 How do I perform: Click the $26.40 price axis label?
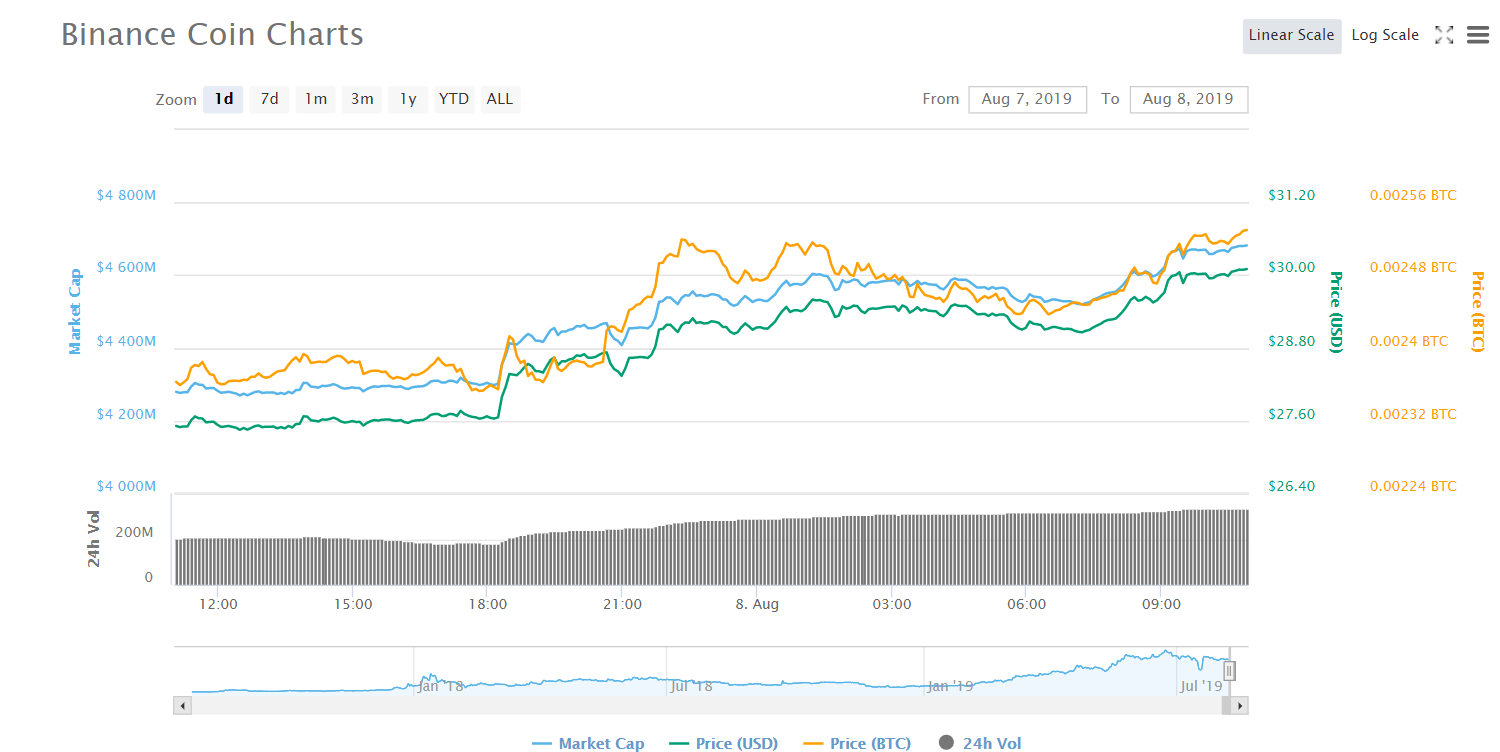pyautogui.click(x=1291, y=486)
